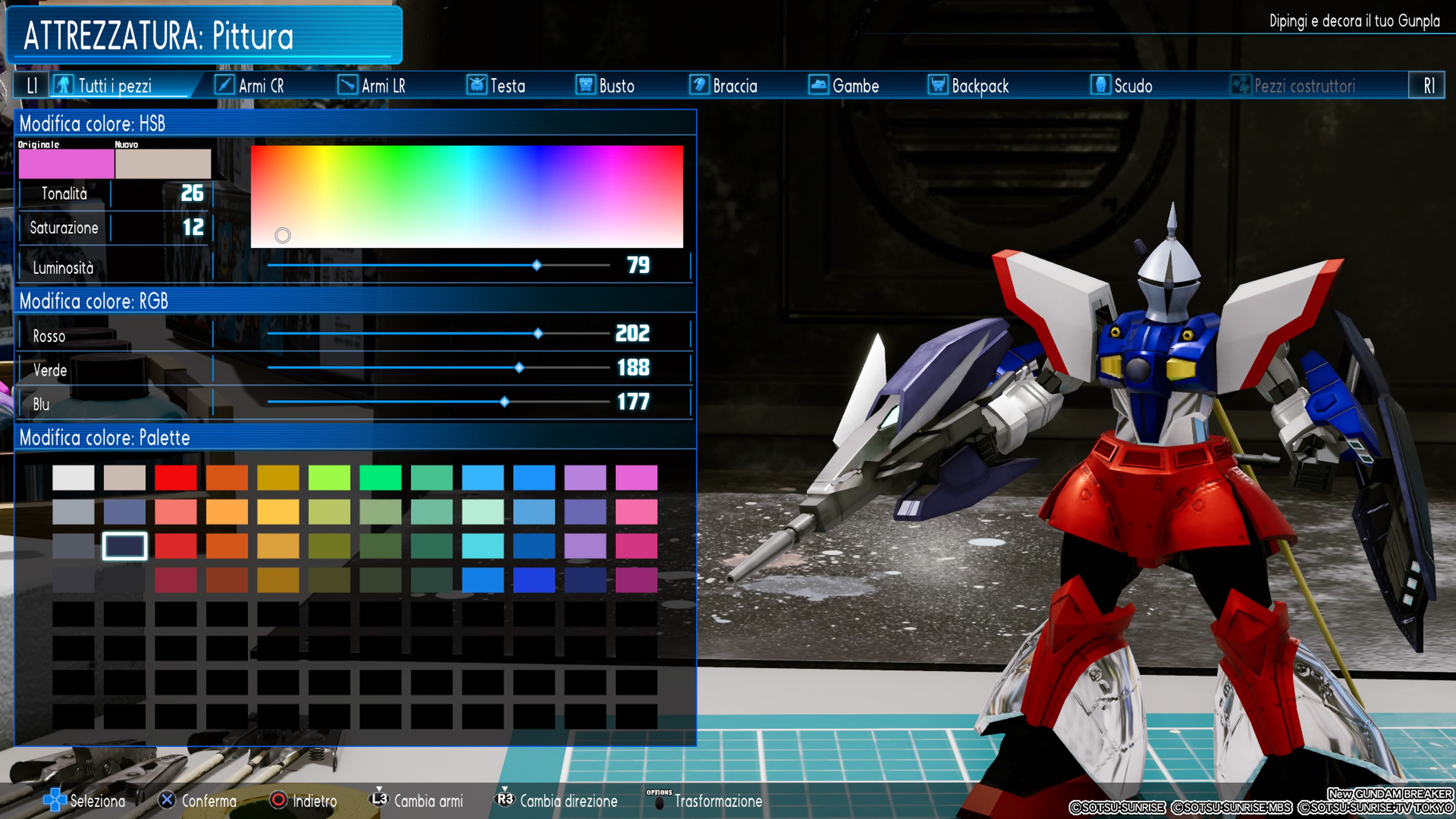Click the X button Conferma icon
Viewport: 1456px width, 819px height.
166,800
